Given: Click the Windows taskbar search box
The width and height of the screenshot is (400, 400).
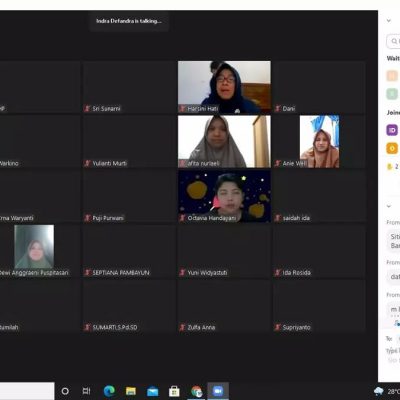Looking at the screenshot, I should pyautogui.click(x=27, y=391).
